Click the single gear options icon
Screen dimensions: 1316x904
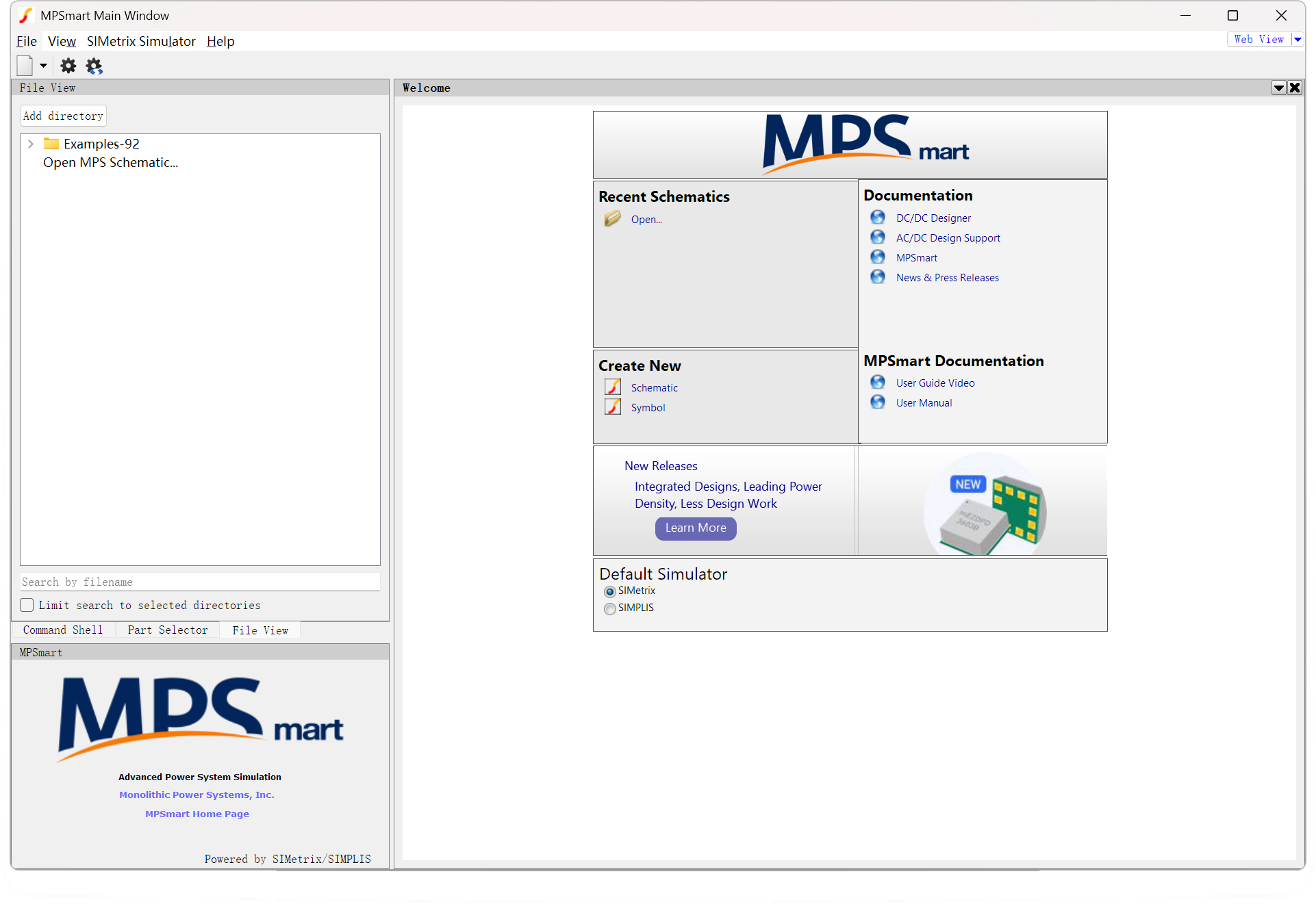click(68, 66)
